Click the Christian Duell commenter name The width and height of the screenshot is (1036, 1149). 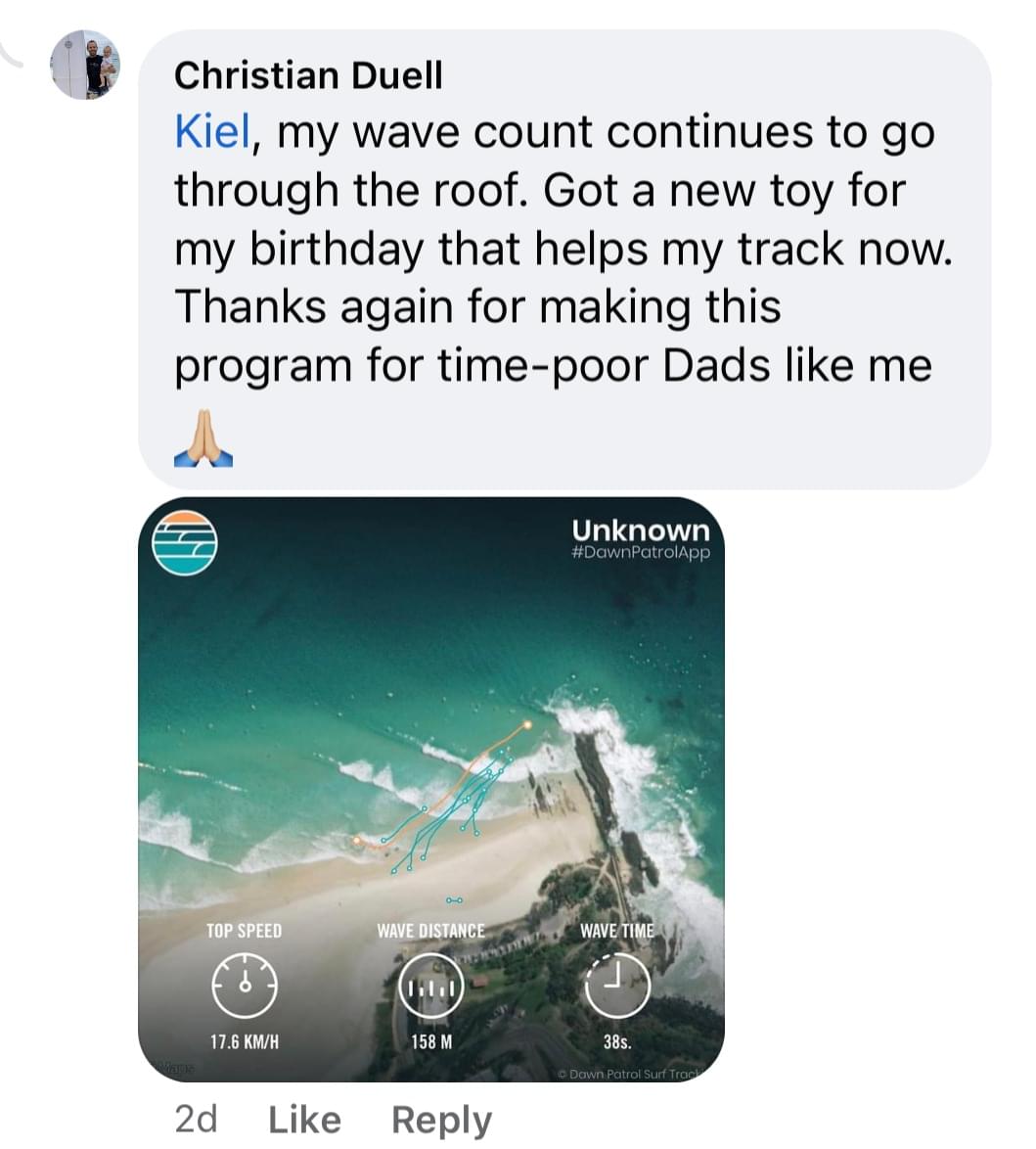(308, 75)
